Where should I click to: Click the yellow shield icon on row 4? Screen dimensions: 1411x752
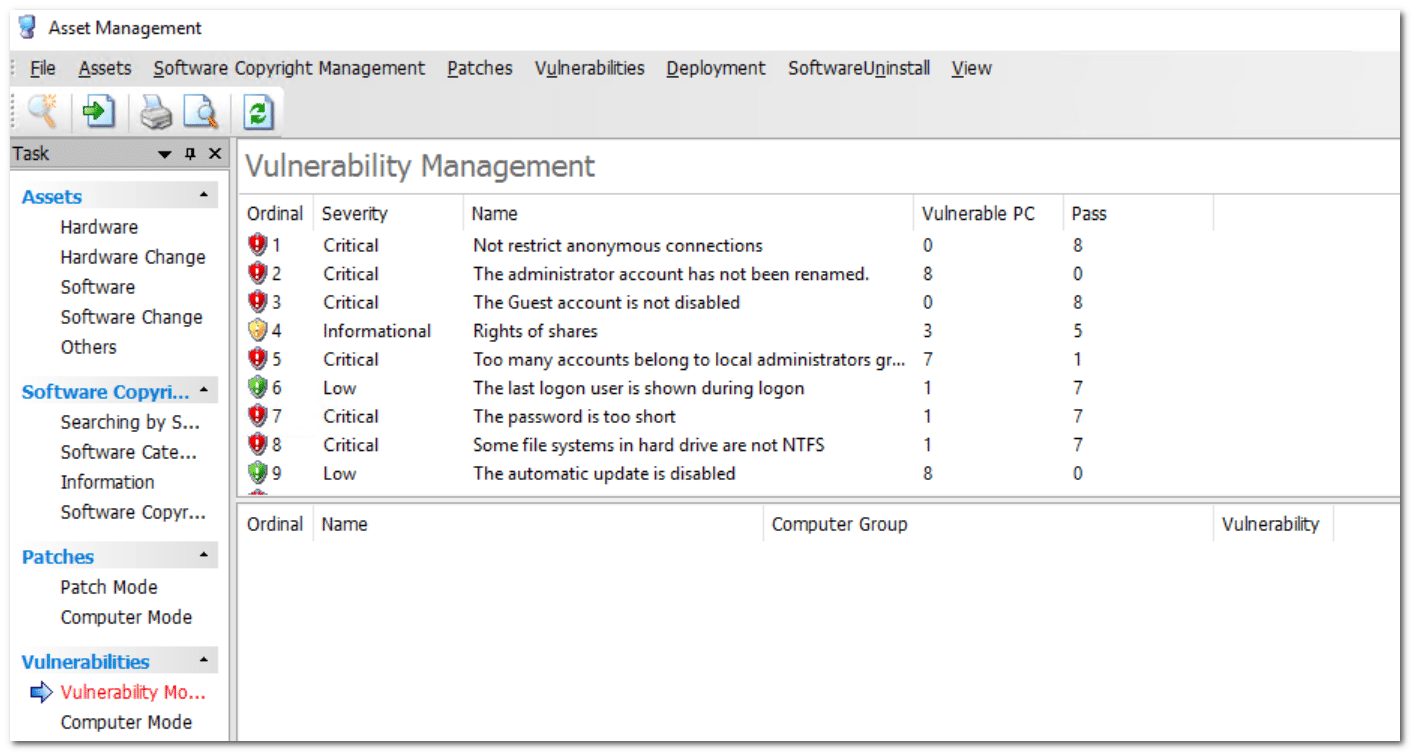point(258,331)
